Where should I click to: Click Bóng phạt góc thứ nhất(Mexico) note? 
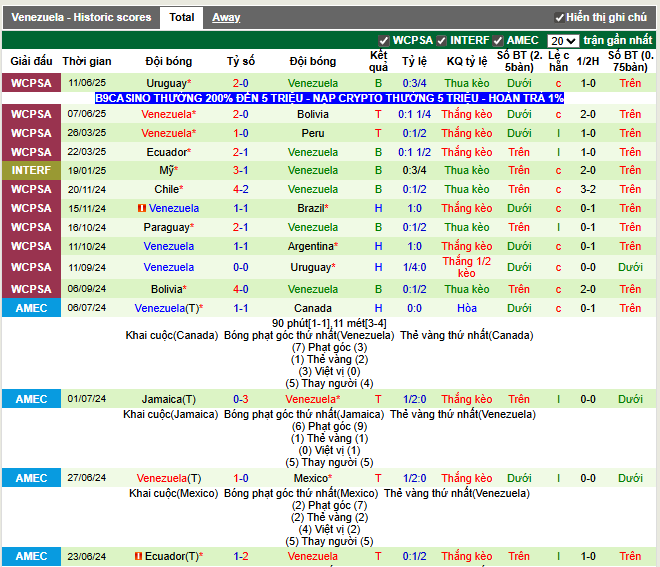pyautogui.click(x=301, y=493)
